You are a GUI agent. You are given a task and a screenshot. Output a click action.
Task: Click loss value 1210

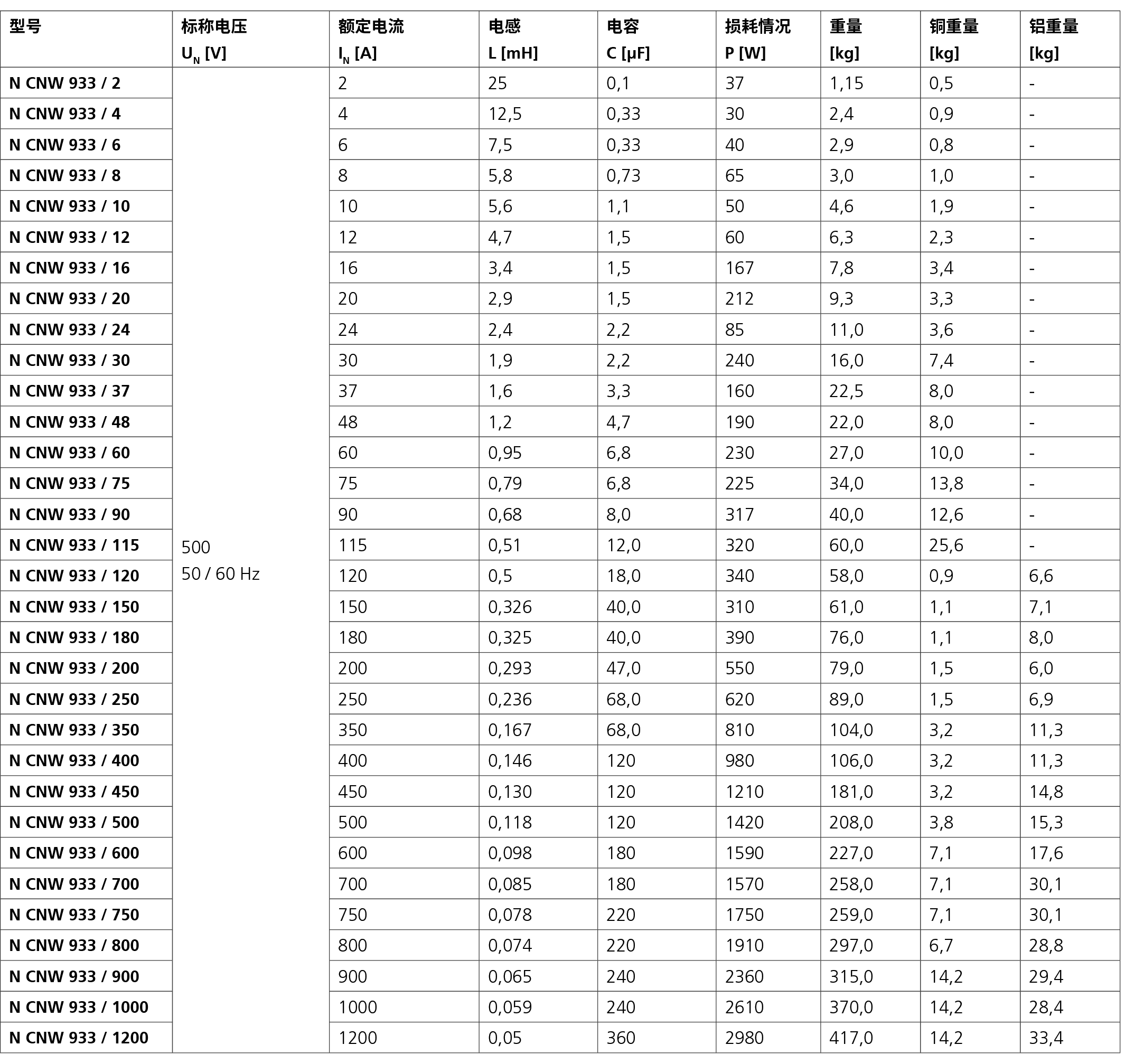click(x=744, y=792)
